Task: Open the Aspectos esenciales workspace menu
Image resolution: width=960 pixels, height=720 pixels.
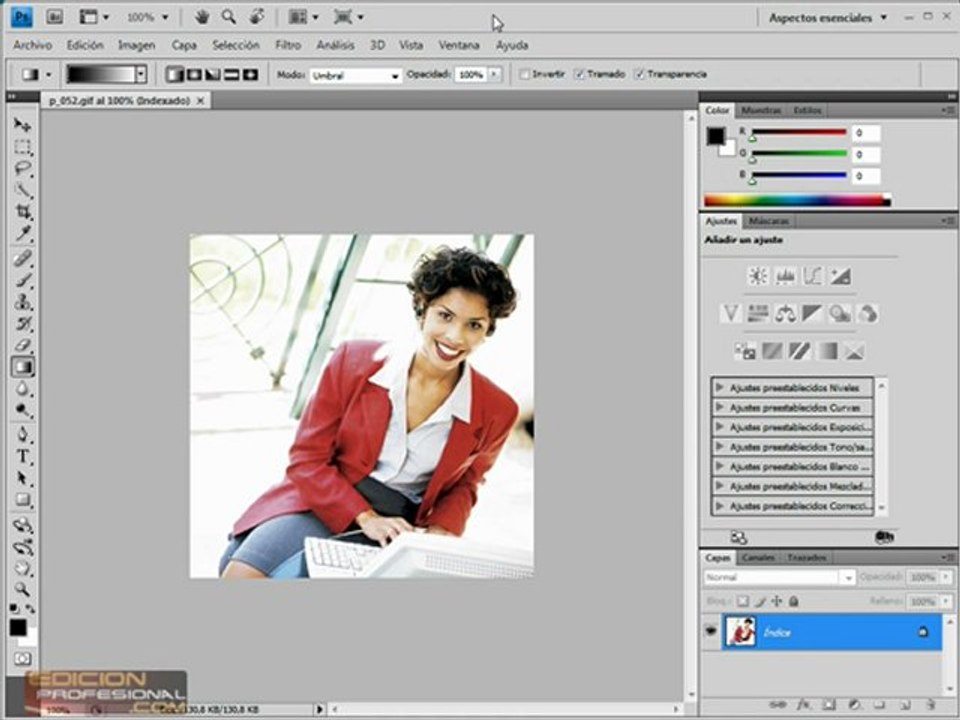Action: pyautogui.click(x=828, y=18)
